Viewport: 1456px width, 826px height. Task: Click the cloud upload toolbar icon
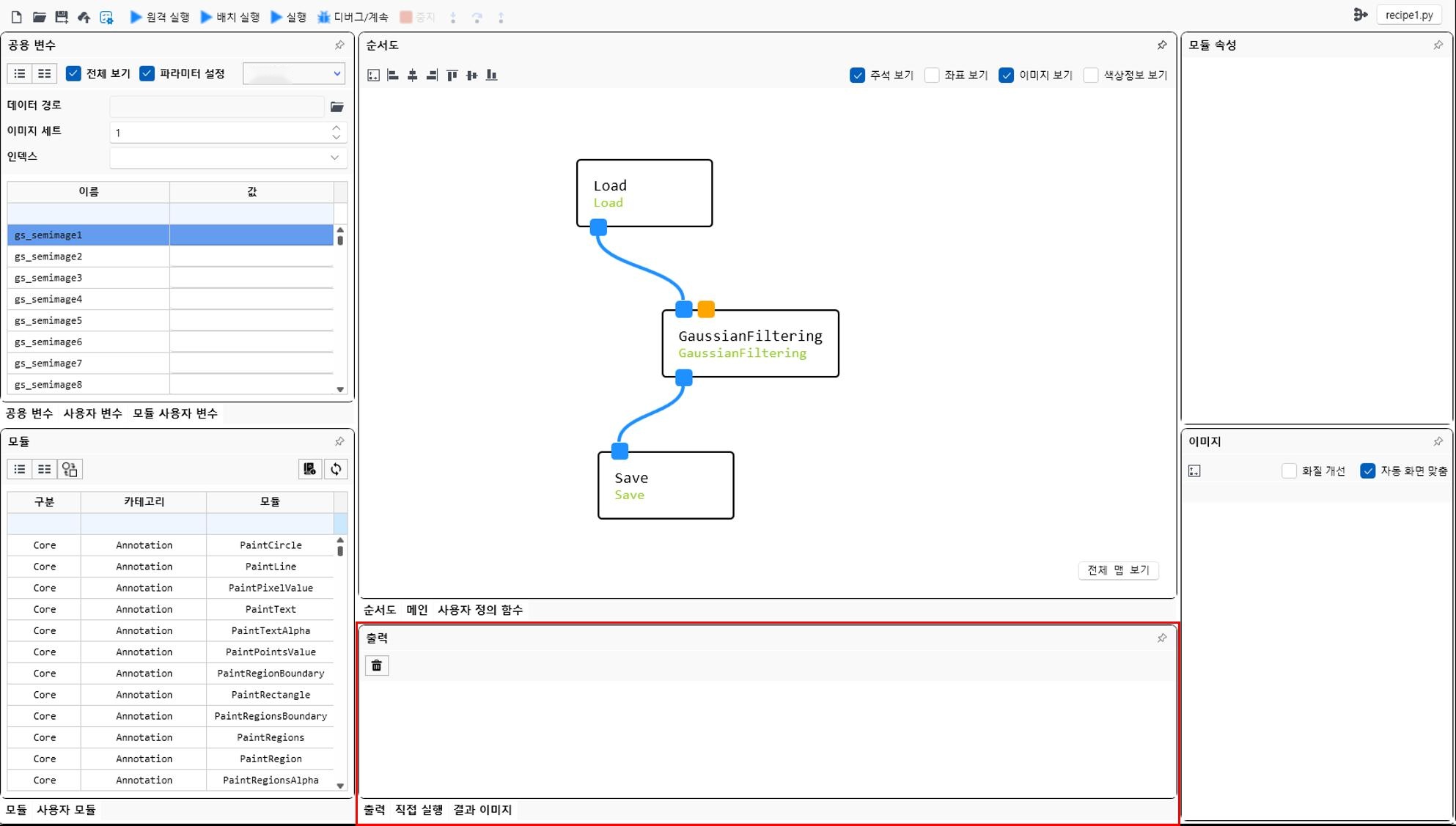point(84,17)
